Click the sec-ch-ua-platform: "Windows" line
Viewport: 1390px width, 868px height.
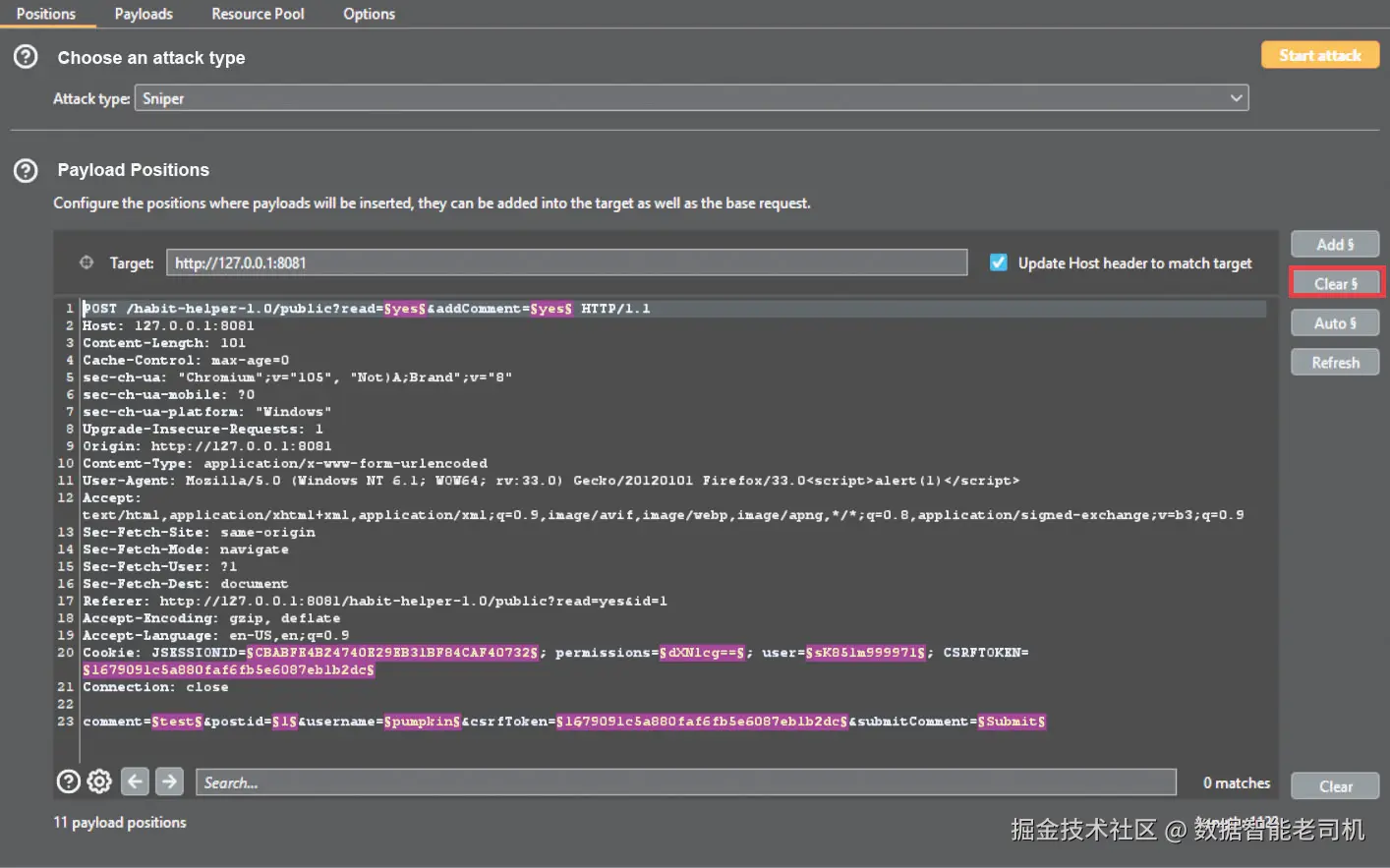[206, 412]
